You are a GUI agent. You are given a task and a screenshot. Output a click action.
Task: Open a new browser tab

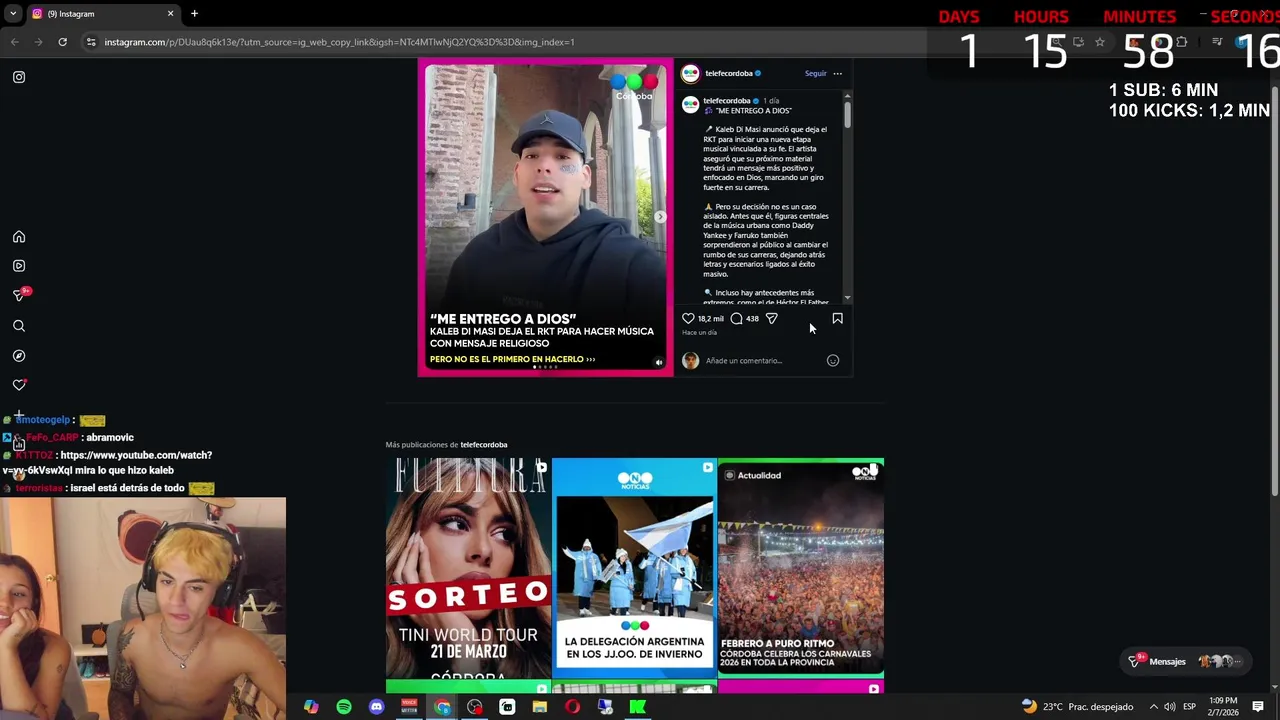194,14
